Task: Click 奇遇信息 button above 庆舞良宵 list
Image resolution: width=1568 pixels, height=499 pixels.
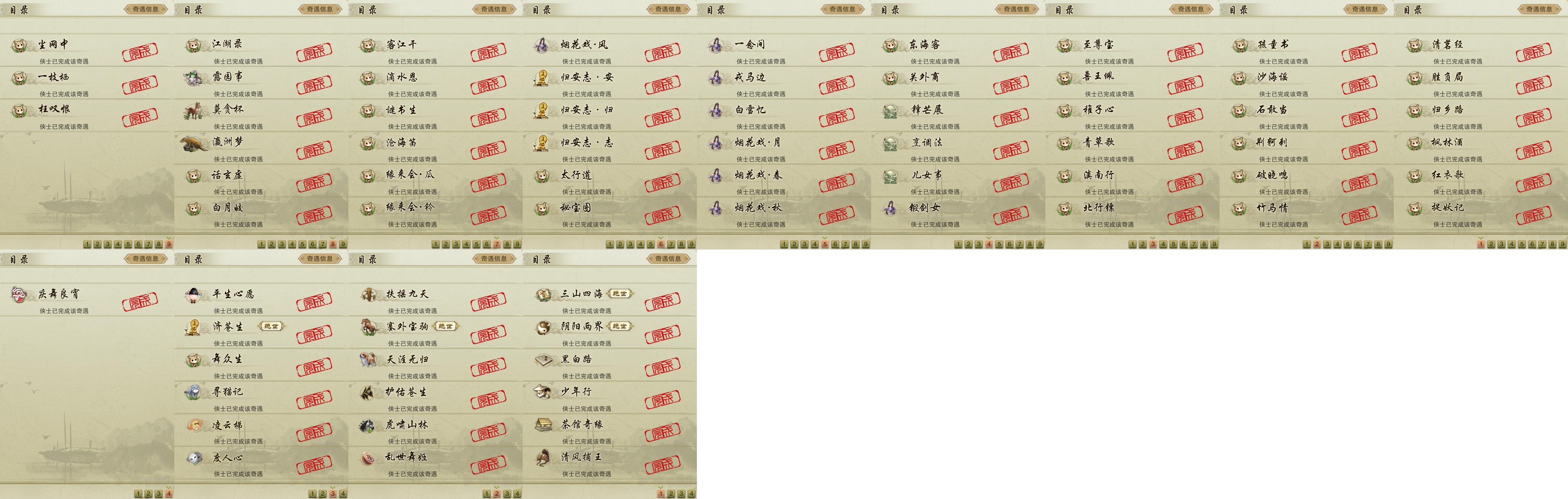Action: (146, 258)
